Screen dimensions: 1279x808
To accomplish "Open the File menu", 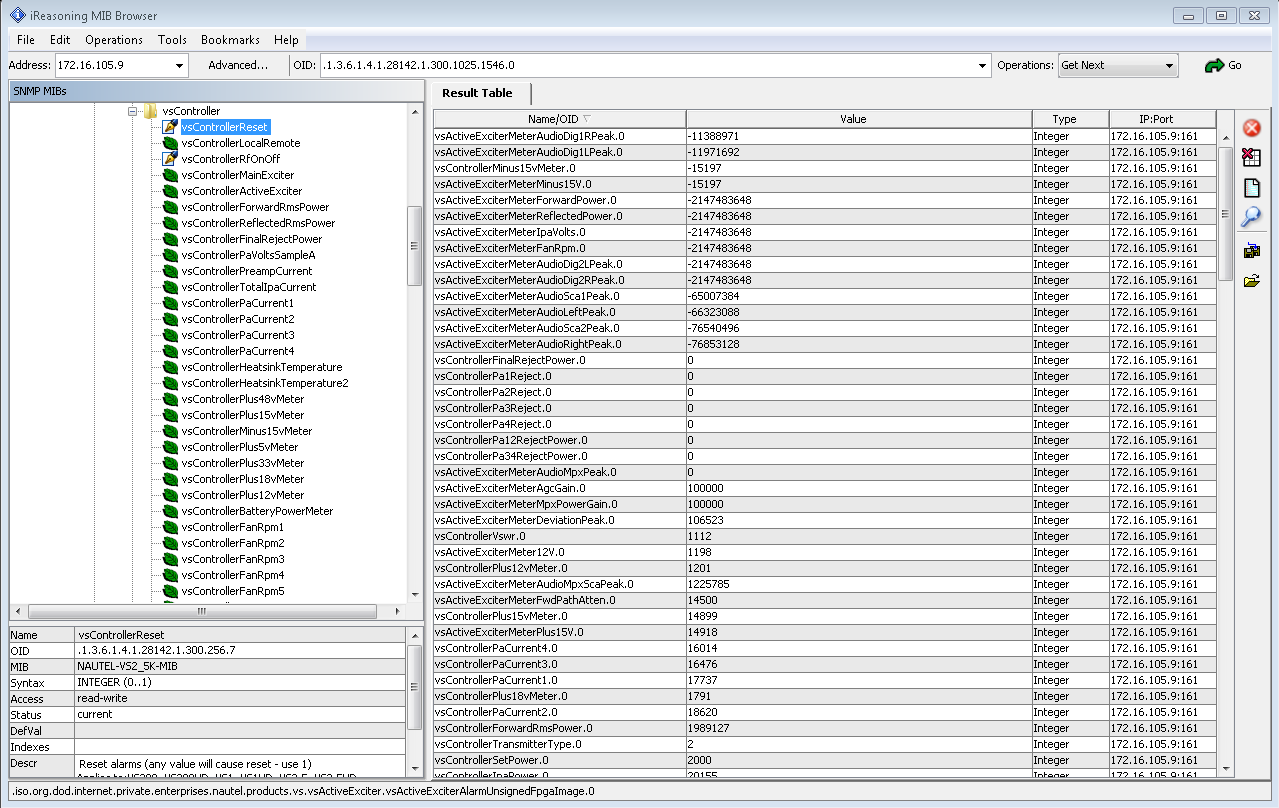I will 26,40.
